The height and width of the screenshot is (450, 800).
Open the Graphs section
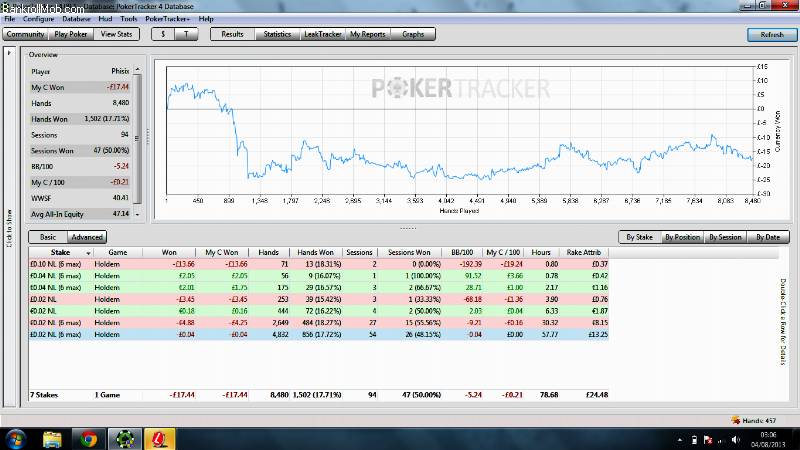pyautogui.click(x=413, y=34)
